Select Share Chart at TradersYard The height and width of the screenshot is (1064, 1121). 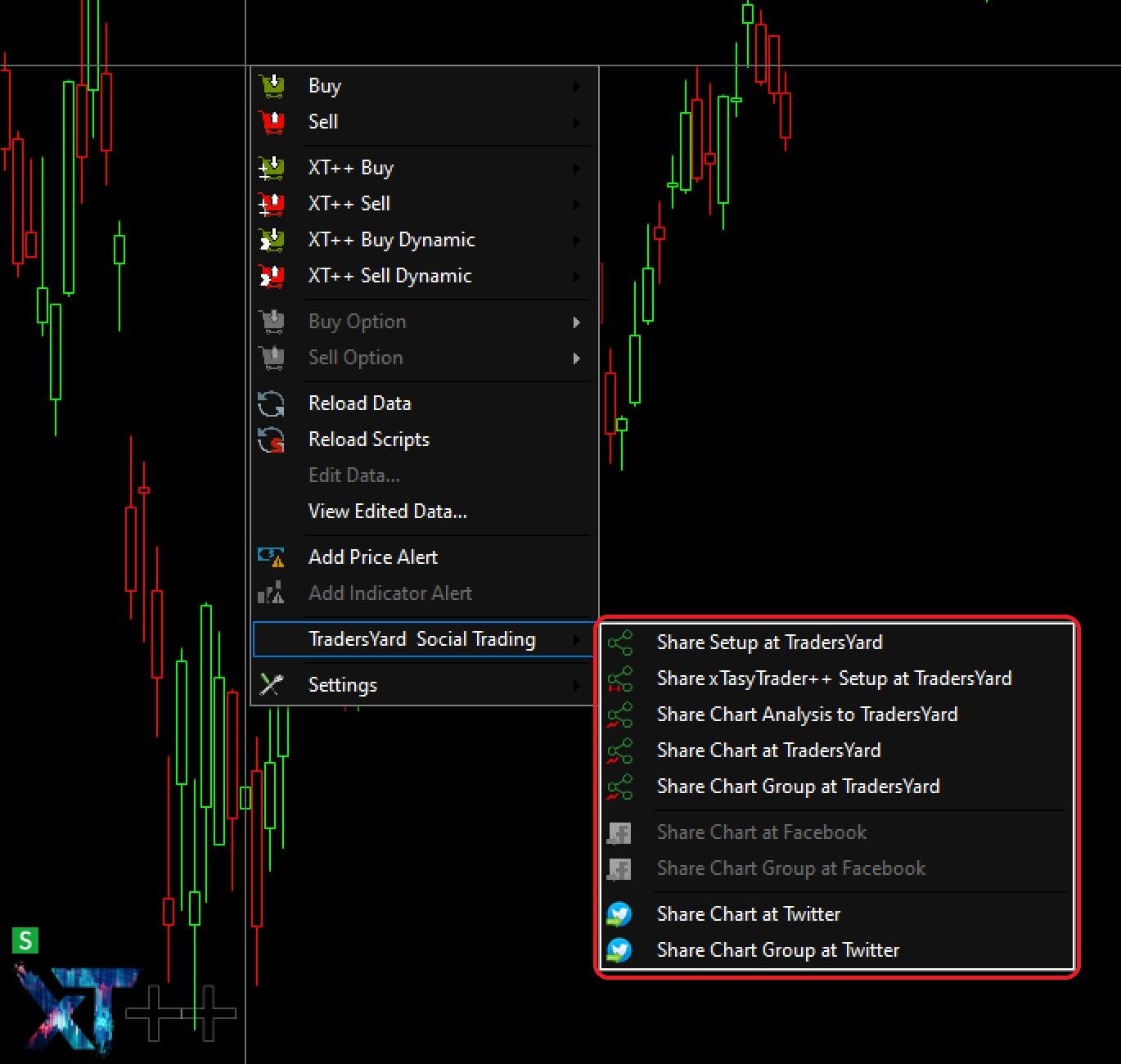click(837, 751)
